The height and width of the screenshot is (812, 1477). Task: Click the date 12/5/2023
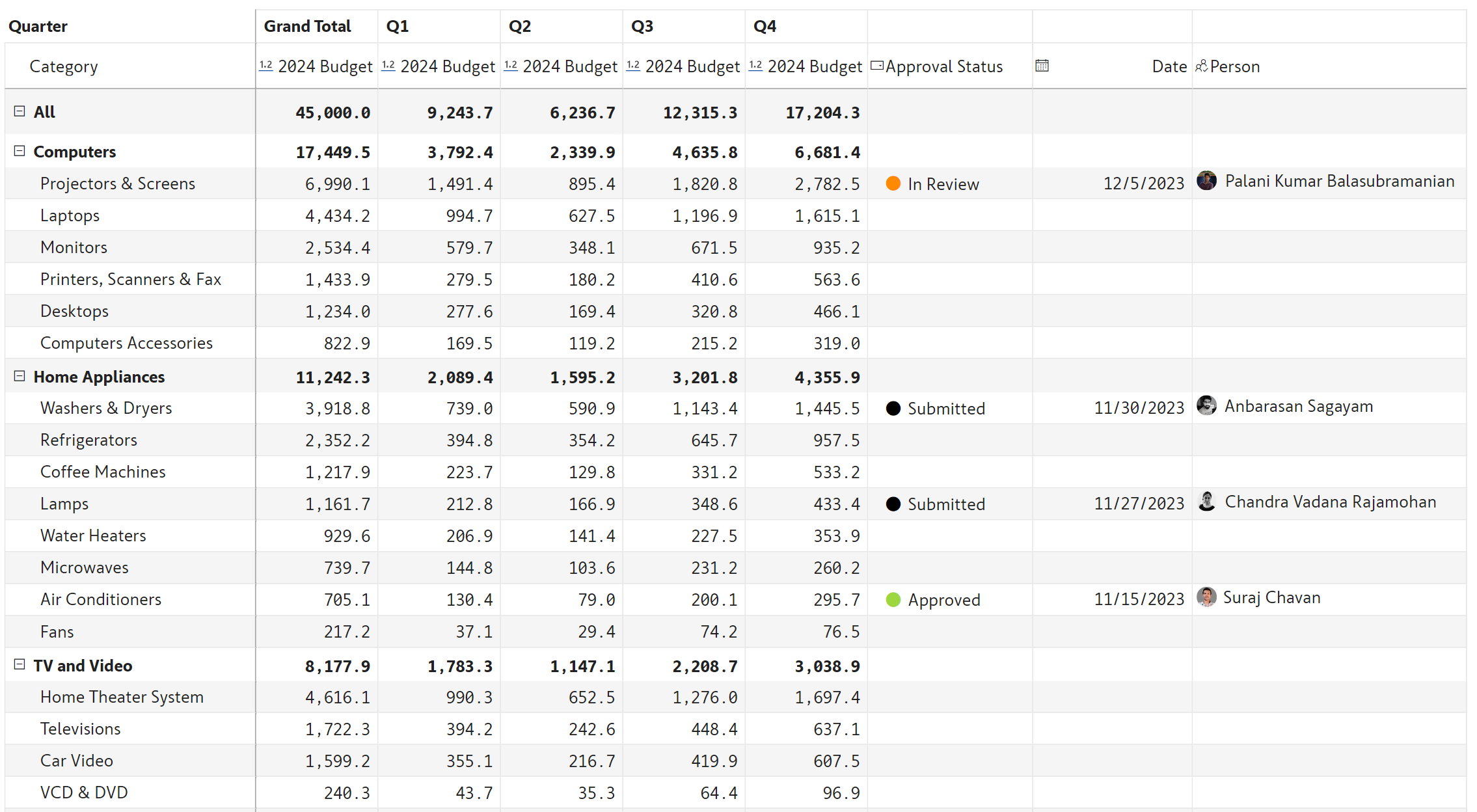[1144, 183]
